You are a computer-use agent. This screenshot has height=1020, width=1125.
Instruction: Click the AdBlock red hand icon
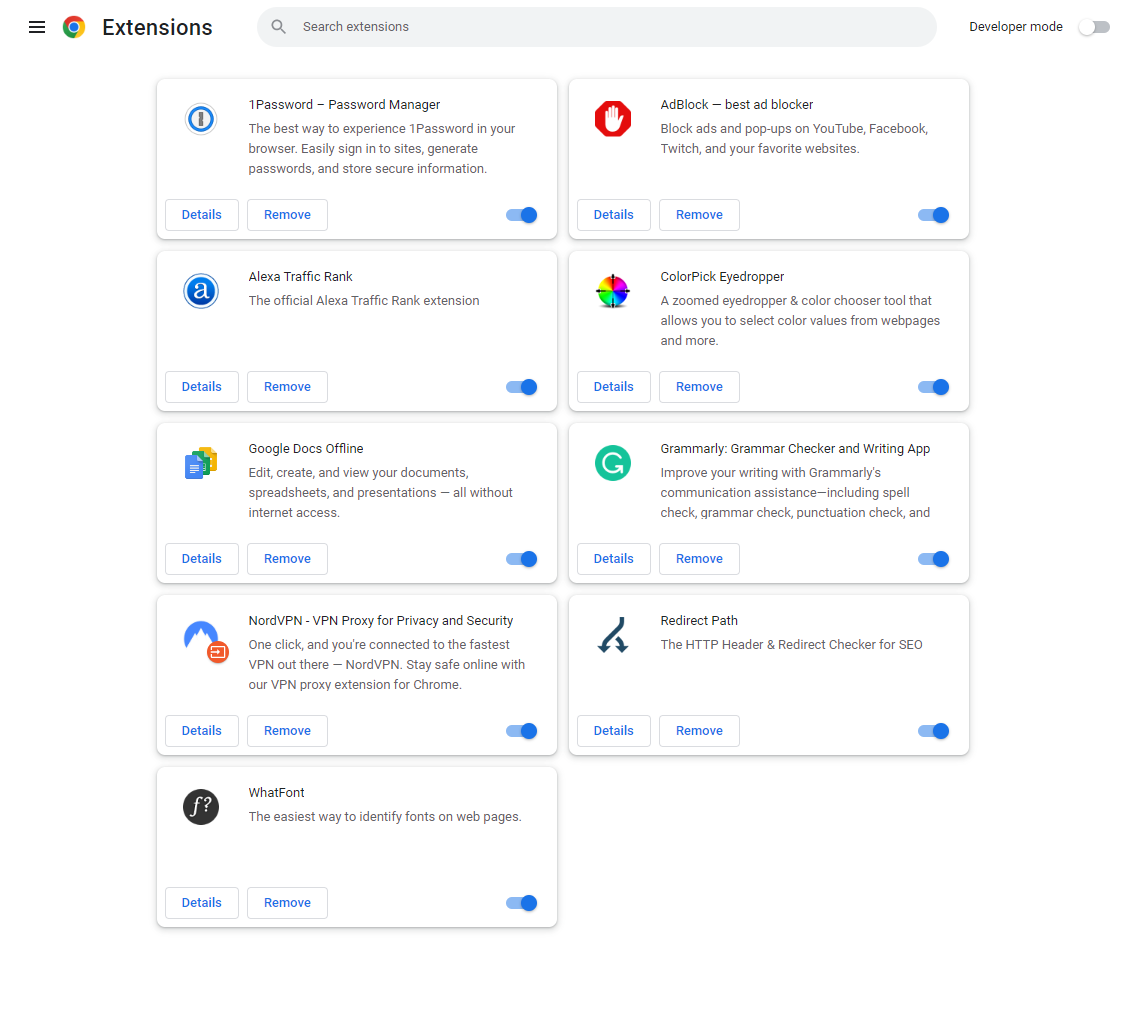coord(613,119)
